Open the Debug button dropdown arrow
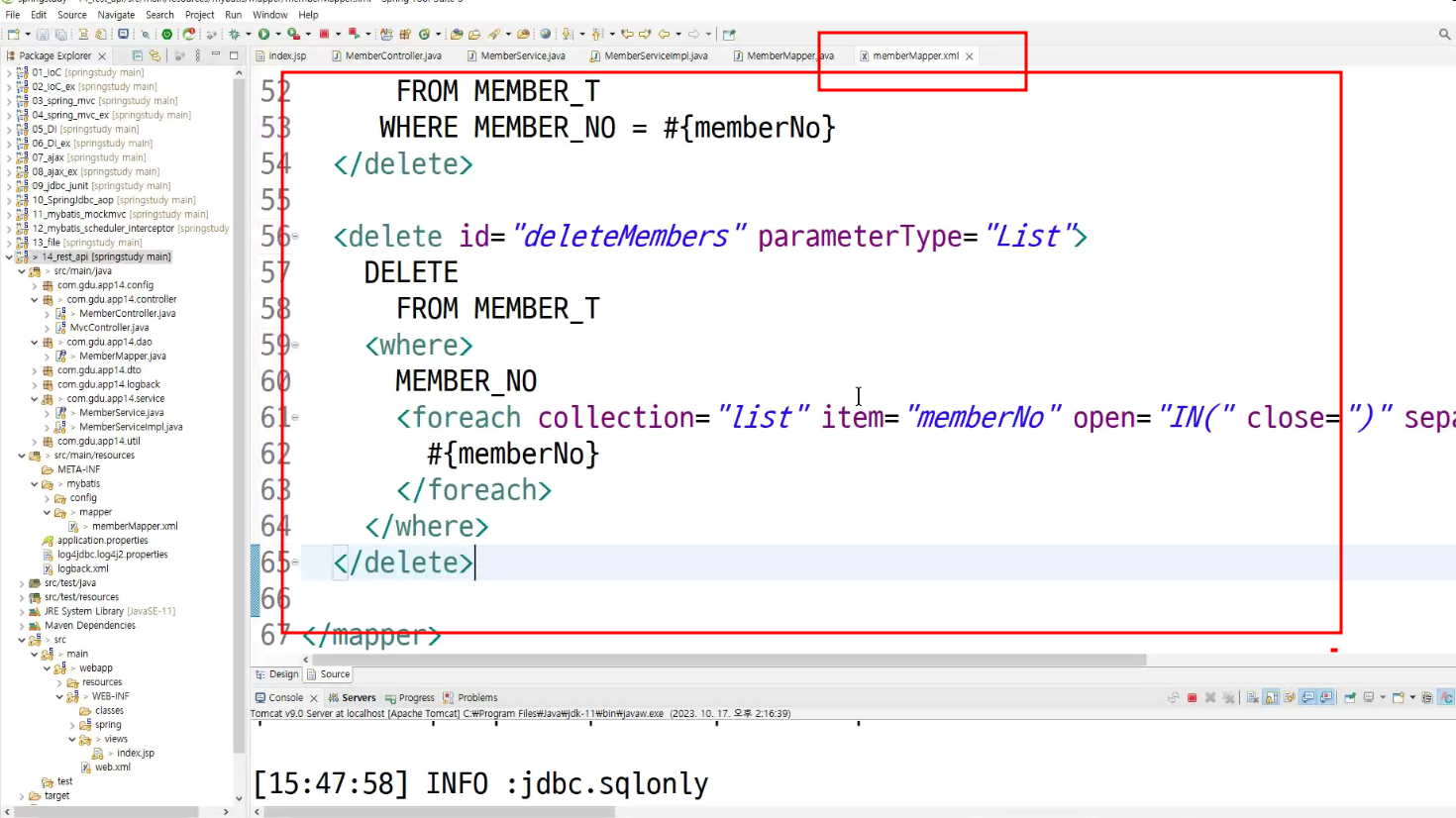The height and width of the screenshot is (818, 1456). click(248, 34)
